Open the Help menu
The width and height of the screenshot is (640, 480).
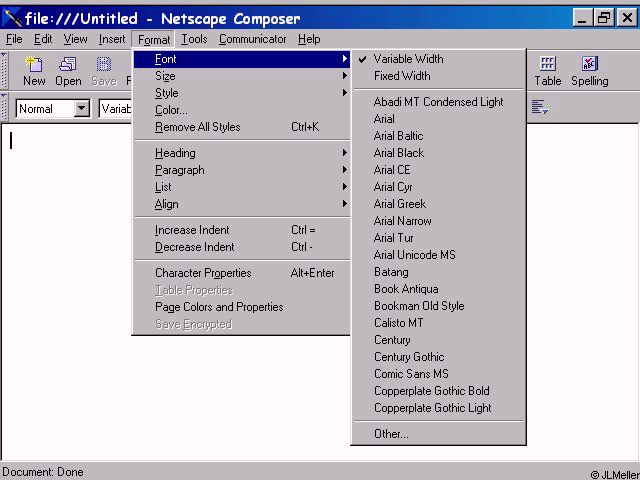point(309,39)
